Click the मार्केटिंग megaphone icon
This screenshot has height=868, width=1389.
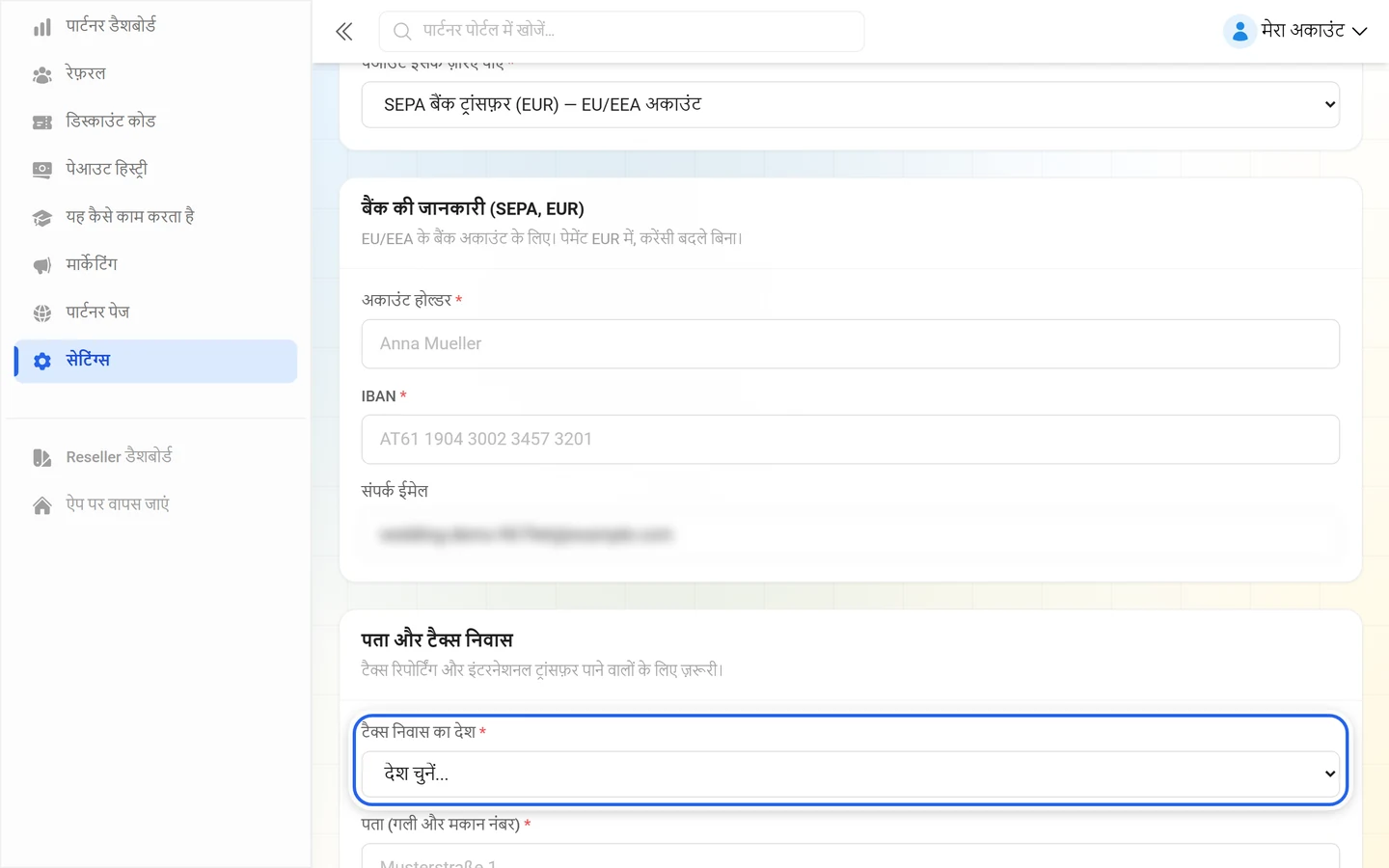click(42, 265)
